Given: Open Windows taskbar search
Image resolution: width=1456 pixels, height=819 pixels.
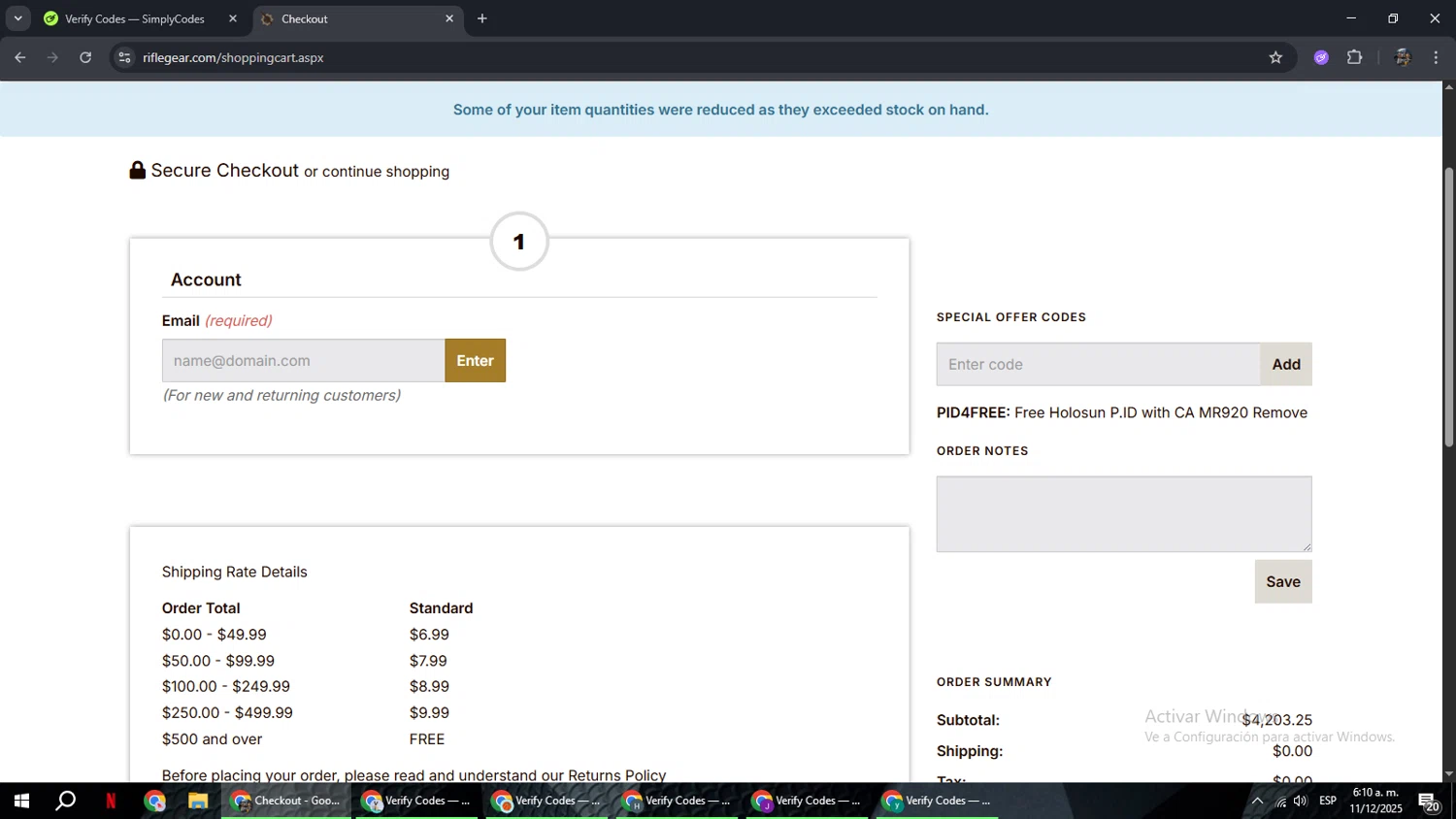Looking at the screenshot, I should (65, 801).
